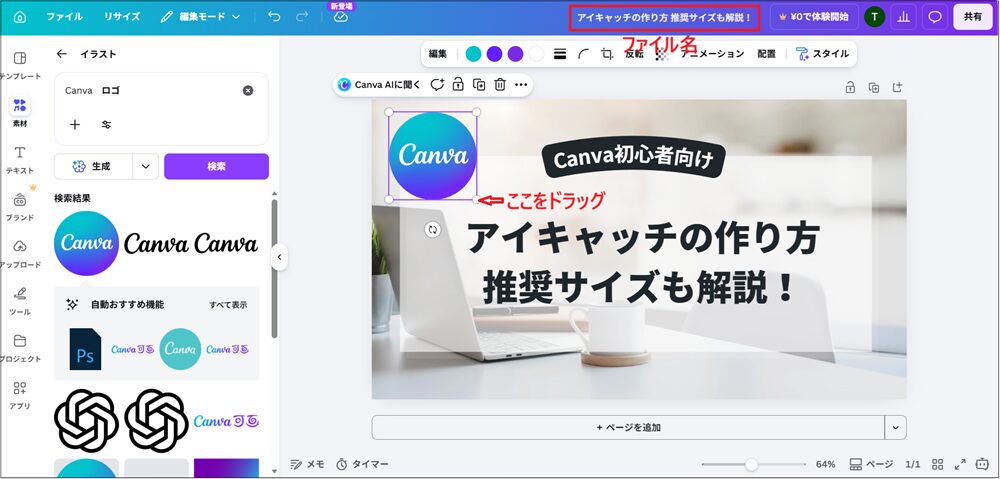The image size is (1000, 479).
Task: Open the リサイズ menu
Action: [x=122, y=17]
